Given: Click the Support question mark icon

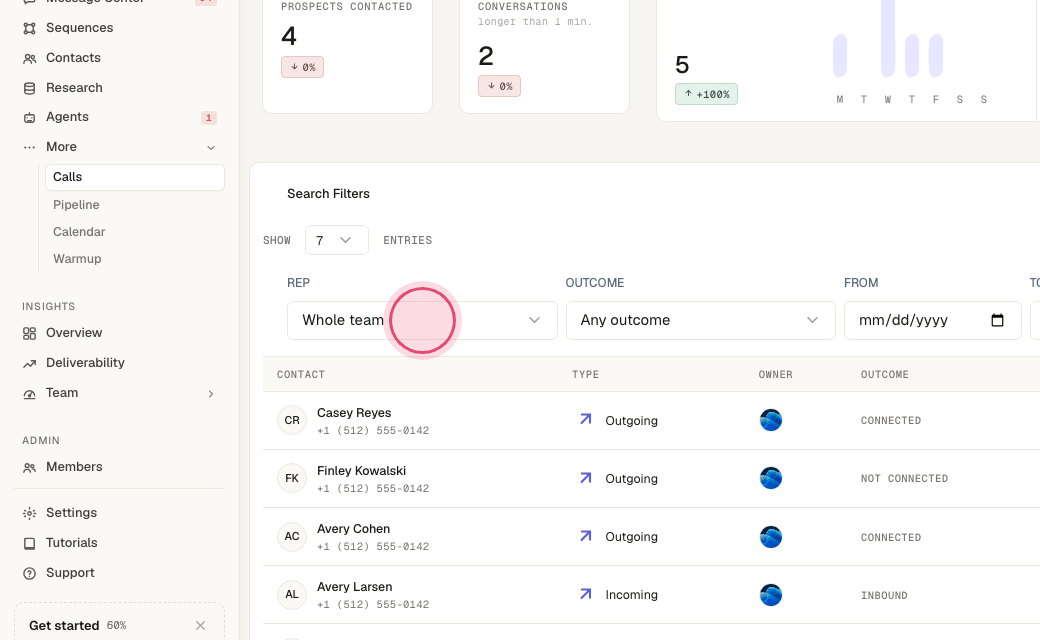Looking at the screenshot, I should [29, 574].
